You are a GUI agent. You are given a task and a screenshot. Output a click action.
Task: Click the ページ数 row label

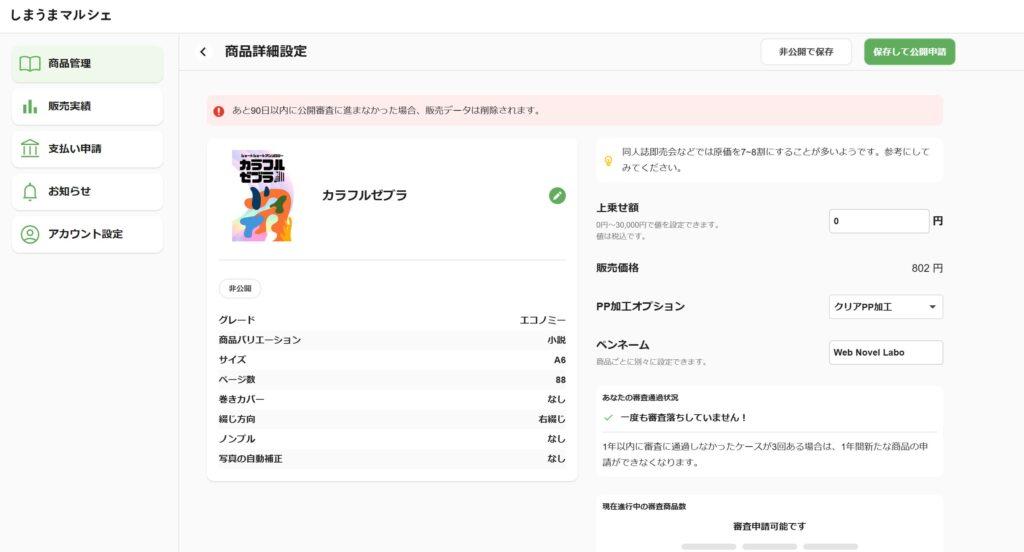[237, 380]
